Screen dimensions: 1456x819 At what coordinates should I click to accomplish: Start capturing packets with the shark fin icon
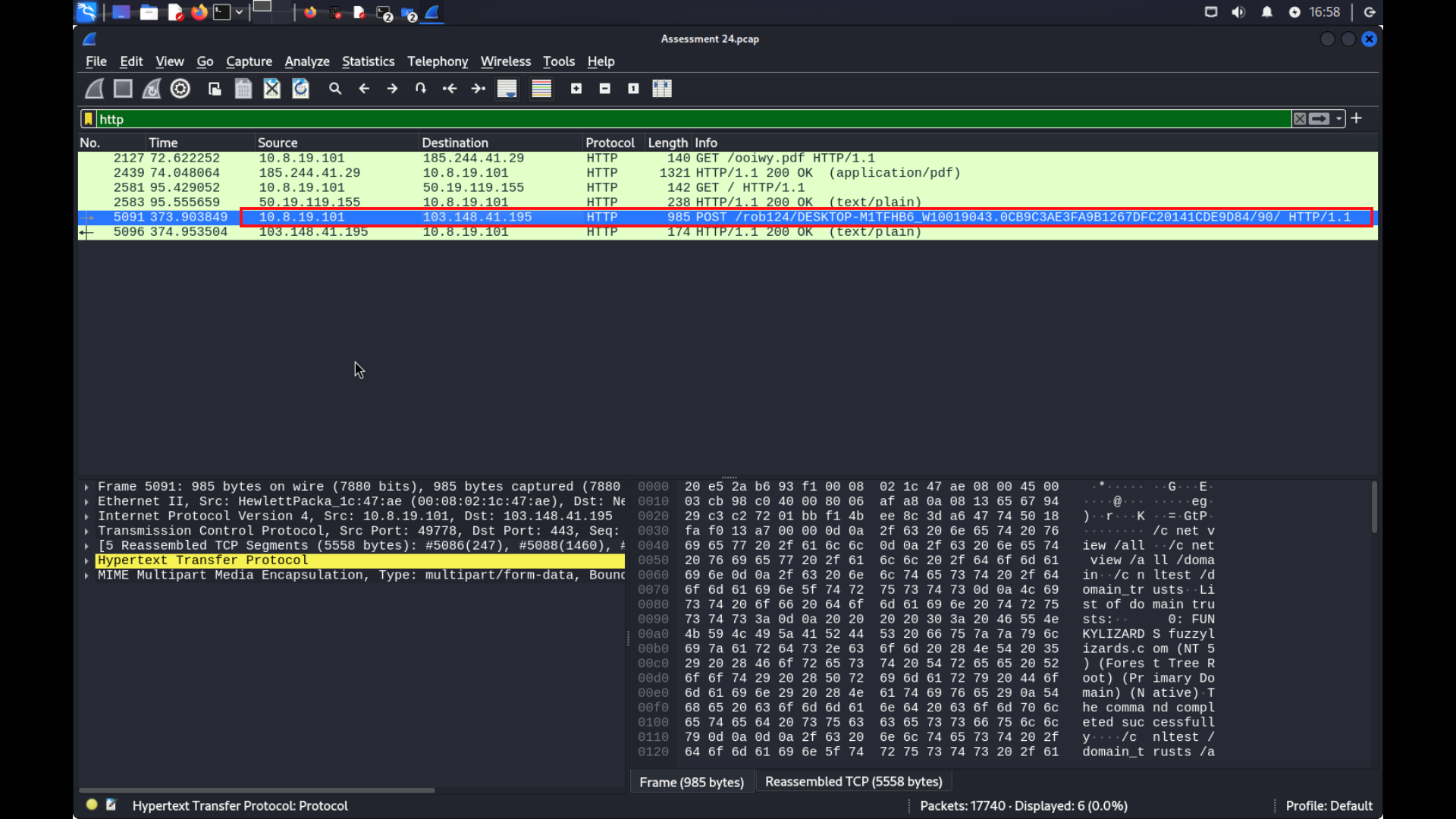coord(94,89)
